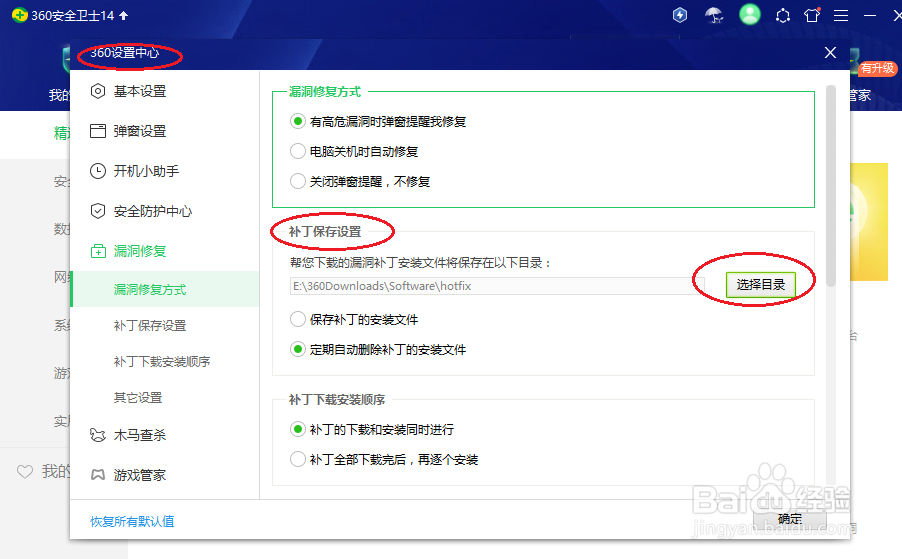Open the main hamburger menu
Screen dimensions: 902x559
(x=841, y=16)
